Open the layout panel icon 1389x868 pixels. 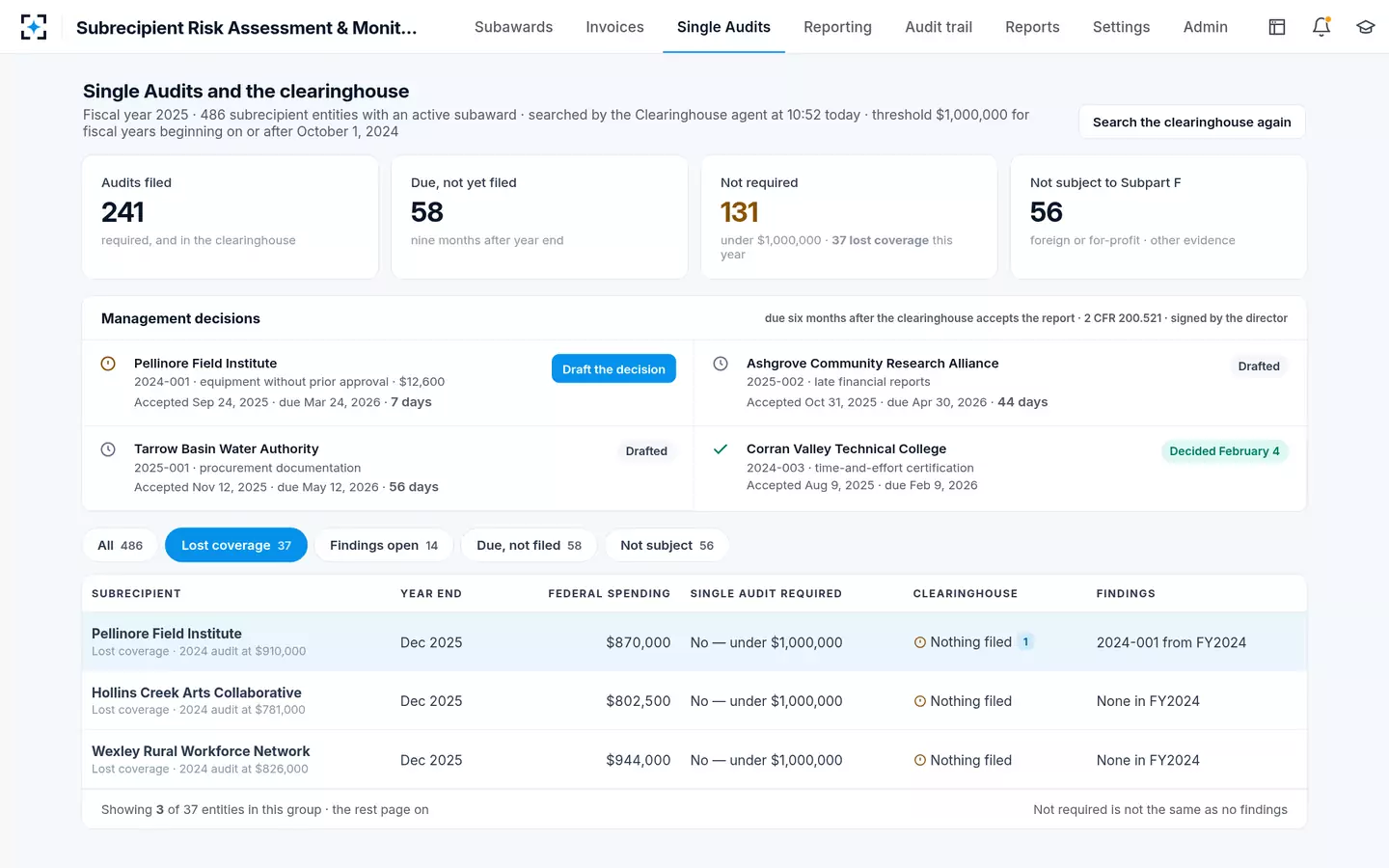(1277, 27)
